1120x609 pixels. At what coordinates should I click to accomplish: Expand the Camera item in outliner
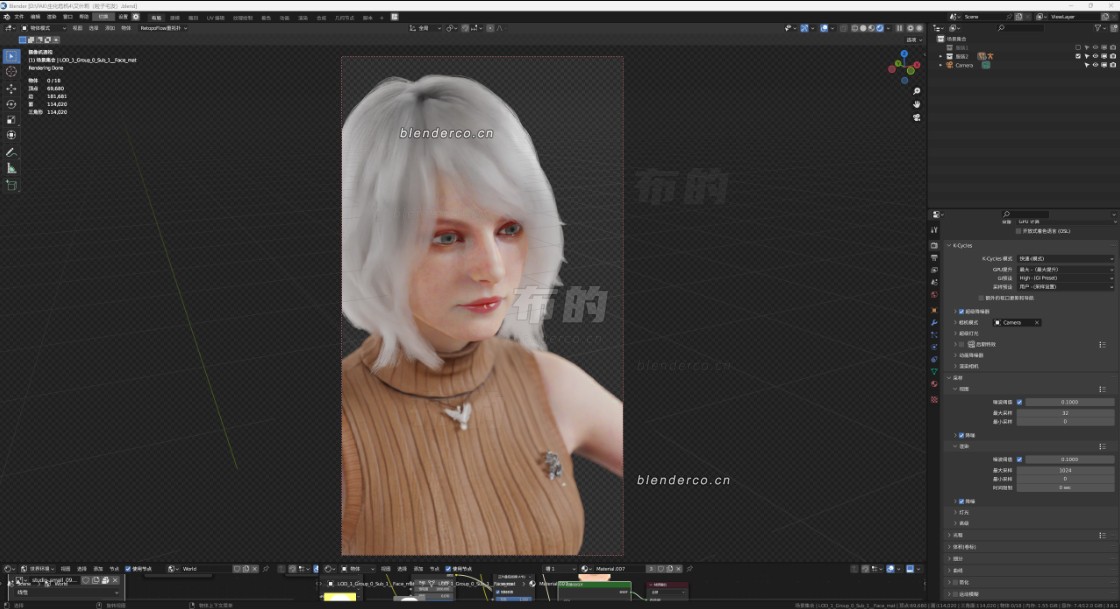click(941, 65)
